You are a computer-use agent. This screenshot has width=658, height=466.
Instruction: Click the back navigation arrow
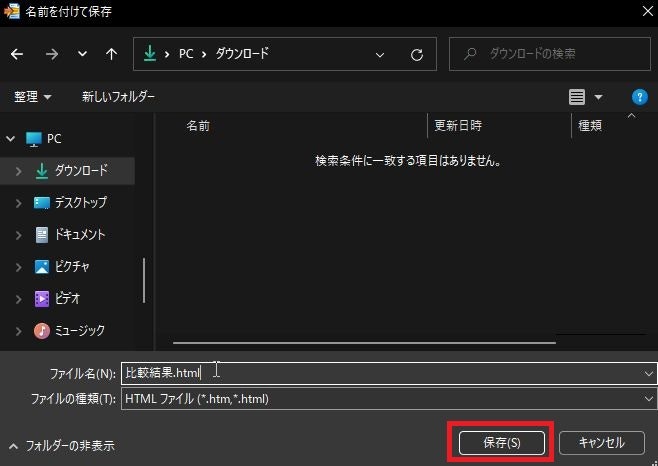coord(17,54)
